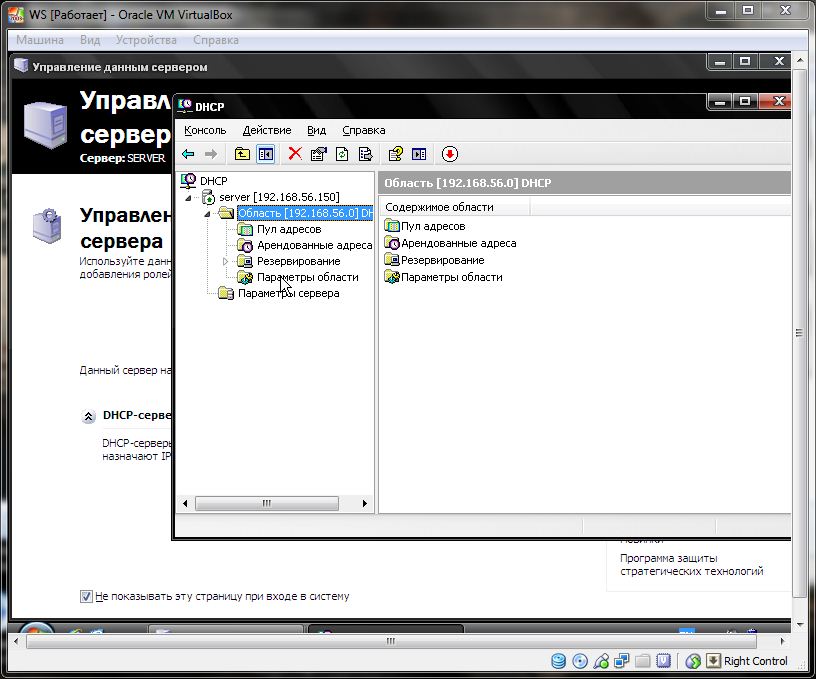Viewport: 816px width, 679px height.
Task: Open 'Программа защиты стратегических технологий' link
Action: (x=692, y=565)
